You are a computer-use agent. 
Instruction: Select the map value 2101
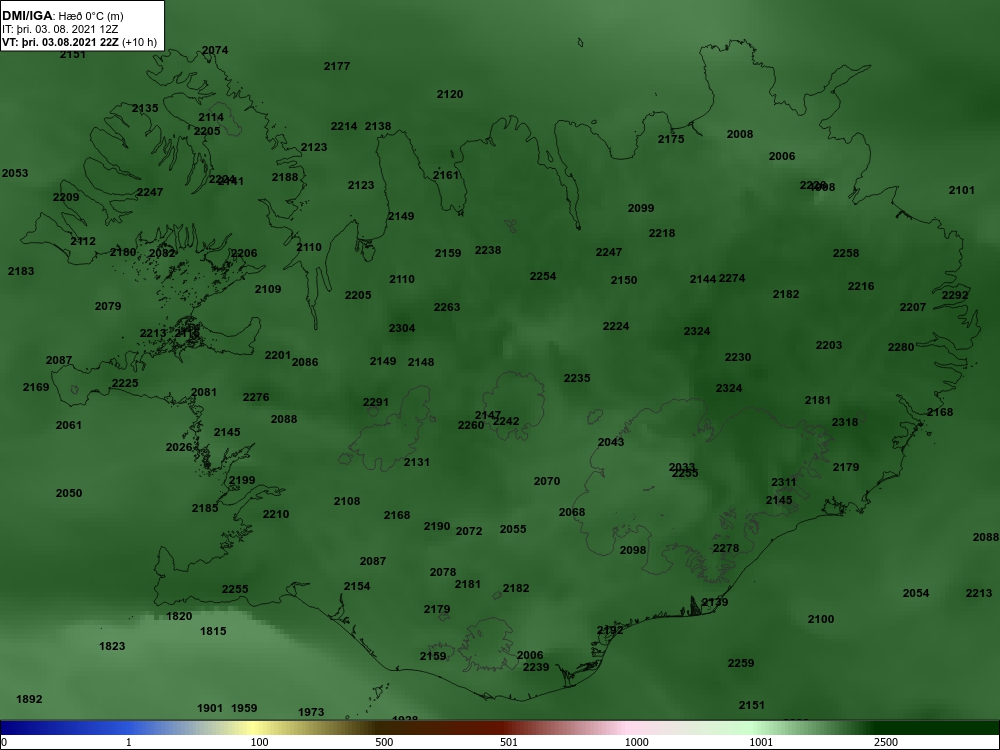coord(962,191)
